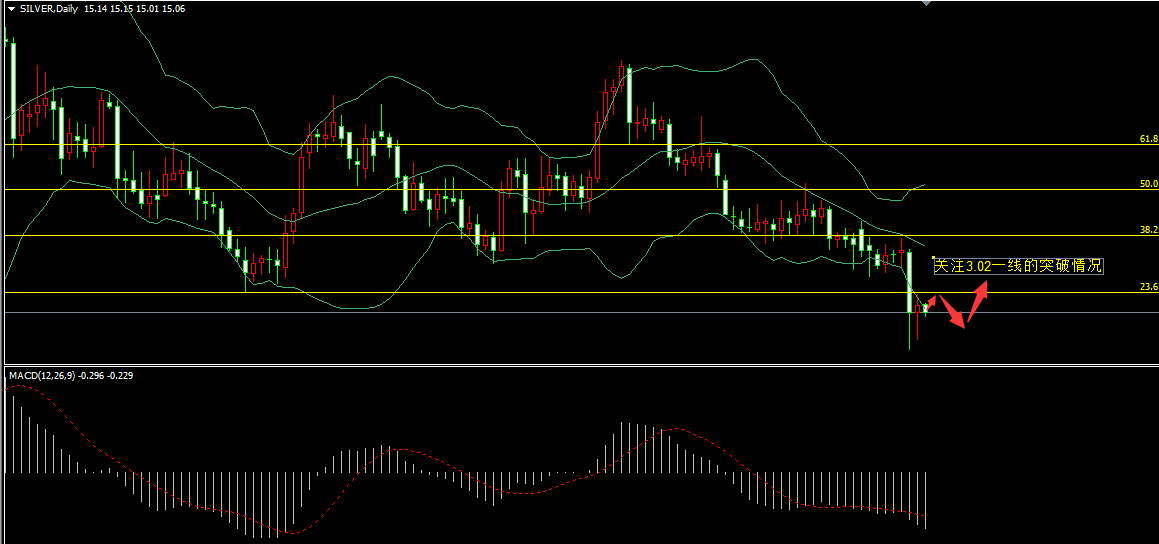The width and height of the screenshot is (1159, 544).
Task: Click the last long white candle breaking 23.6
Action: [910, 280]
